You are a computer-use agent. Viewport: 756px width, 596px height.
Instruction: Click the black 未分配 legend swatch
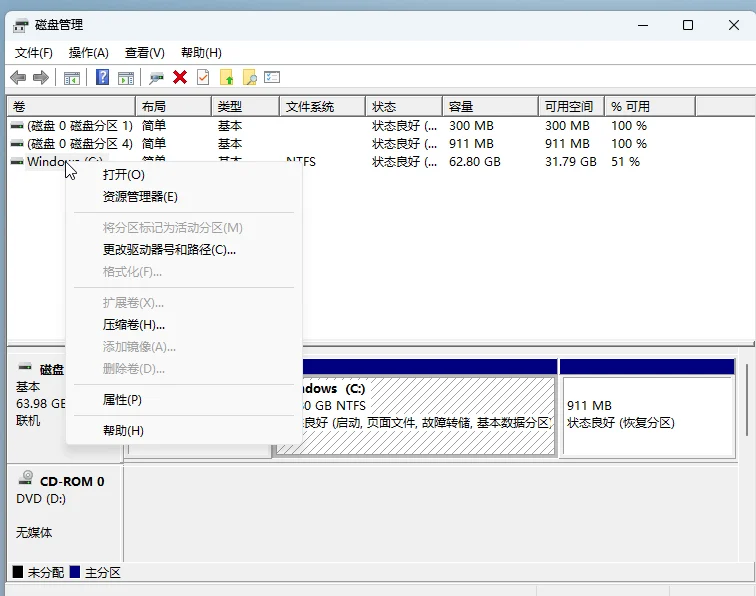[x=18, y=572]
